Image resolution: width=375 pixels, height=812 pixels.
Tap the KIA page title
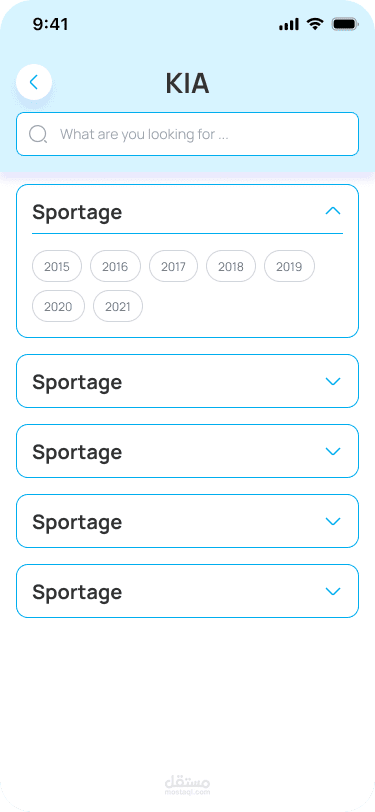tap(188, 83)
